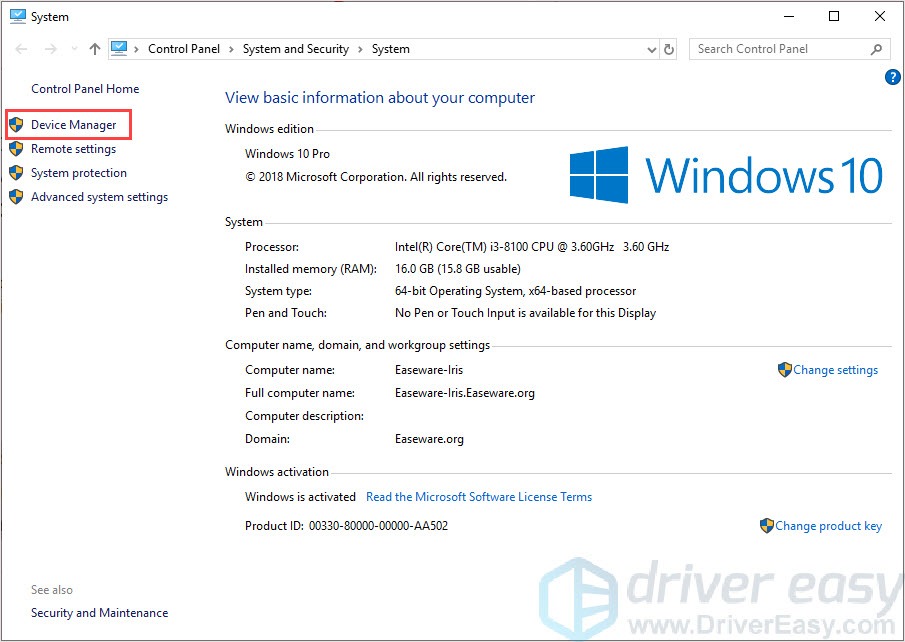Expand chevron after System and Security breadcrumb
This screenshot has height=642, width=905.
point(360,49)
